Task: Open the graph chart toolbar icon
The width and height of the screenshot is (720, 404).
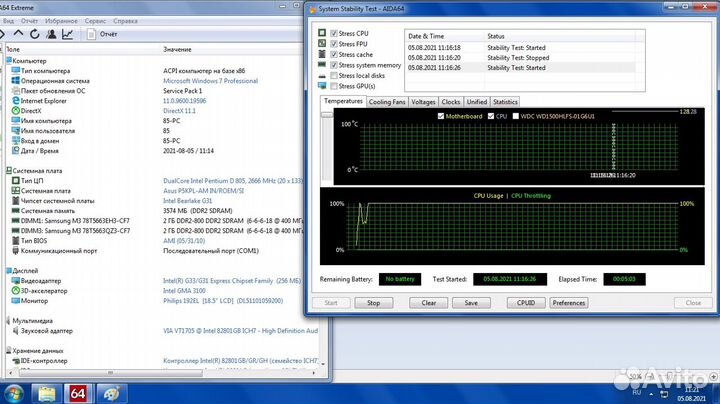Action: pos(68,34)
